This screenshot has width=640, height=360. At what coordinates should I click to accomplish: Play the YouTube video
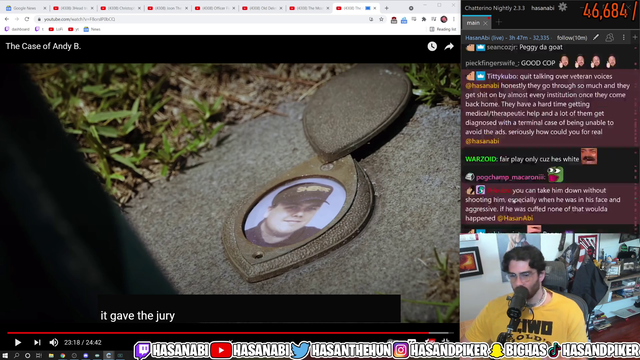click(x=18, y=342)
